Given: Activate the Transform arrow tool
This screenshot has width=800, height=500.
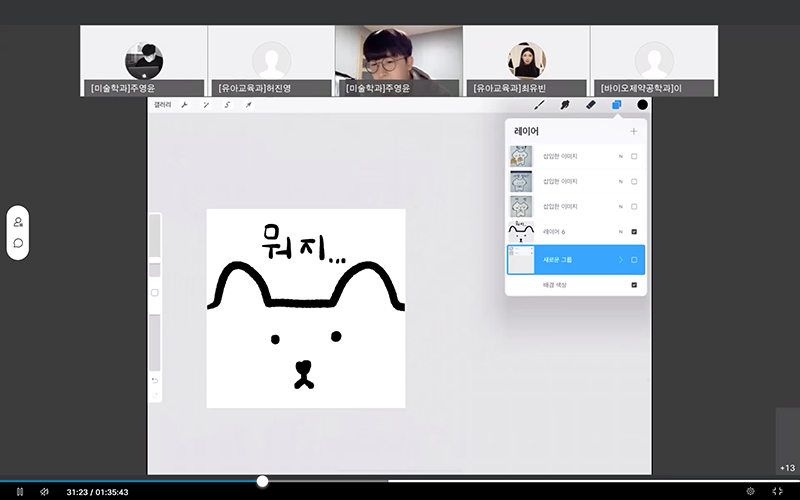Looking at the screenshot, I should [x=248, y=104].
